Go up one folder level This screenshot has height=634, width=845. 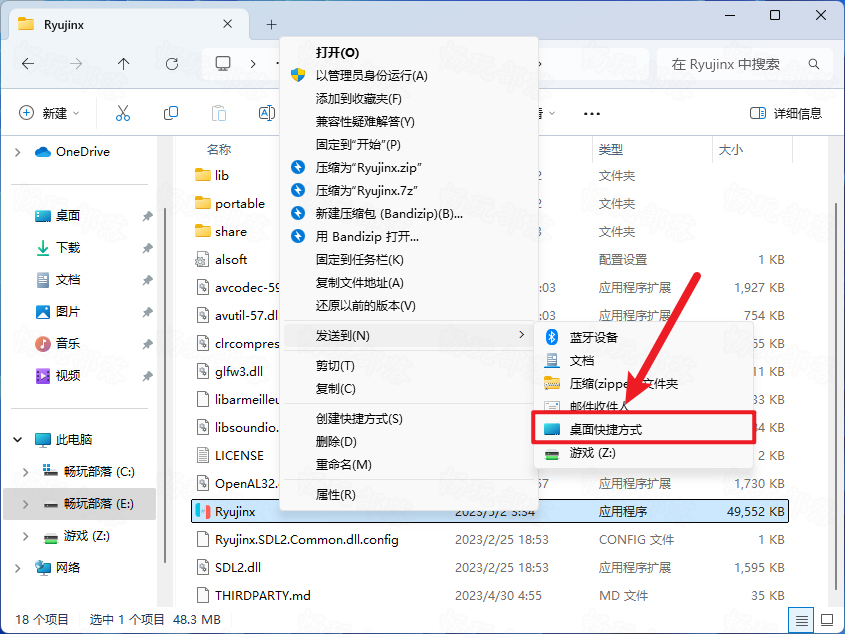(123, 64)
